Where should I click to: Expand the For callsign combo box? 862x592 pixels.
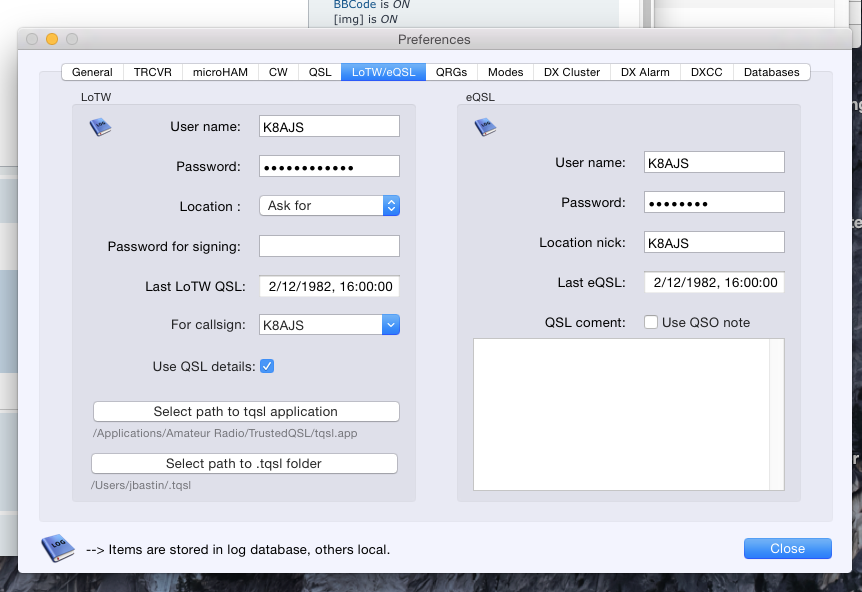tap(391, 325)
